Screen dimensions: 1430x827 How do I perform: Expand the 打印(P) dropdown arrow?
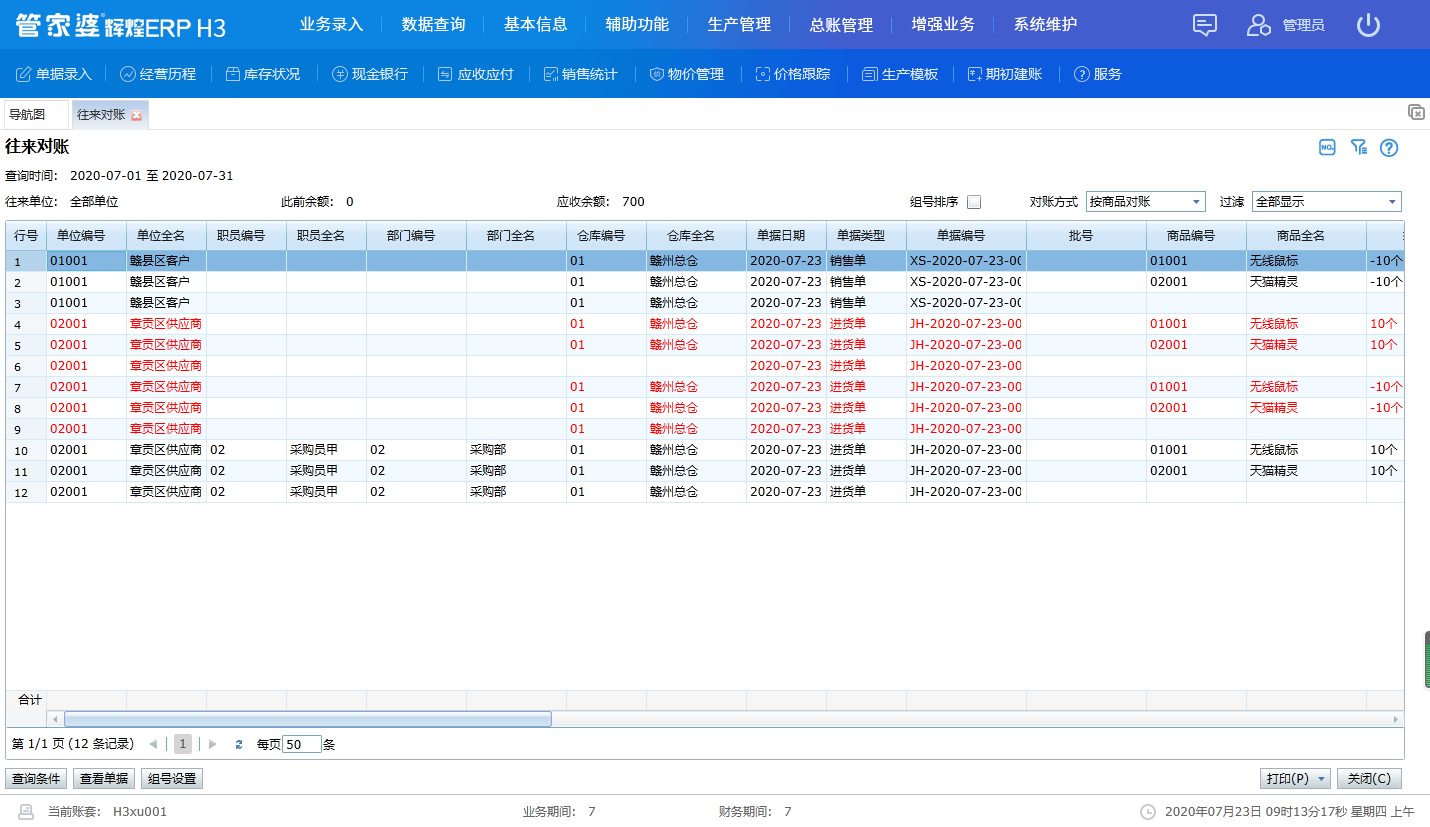click(1321, 779)
